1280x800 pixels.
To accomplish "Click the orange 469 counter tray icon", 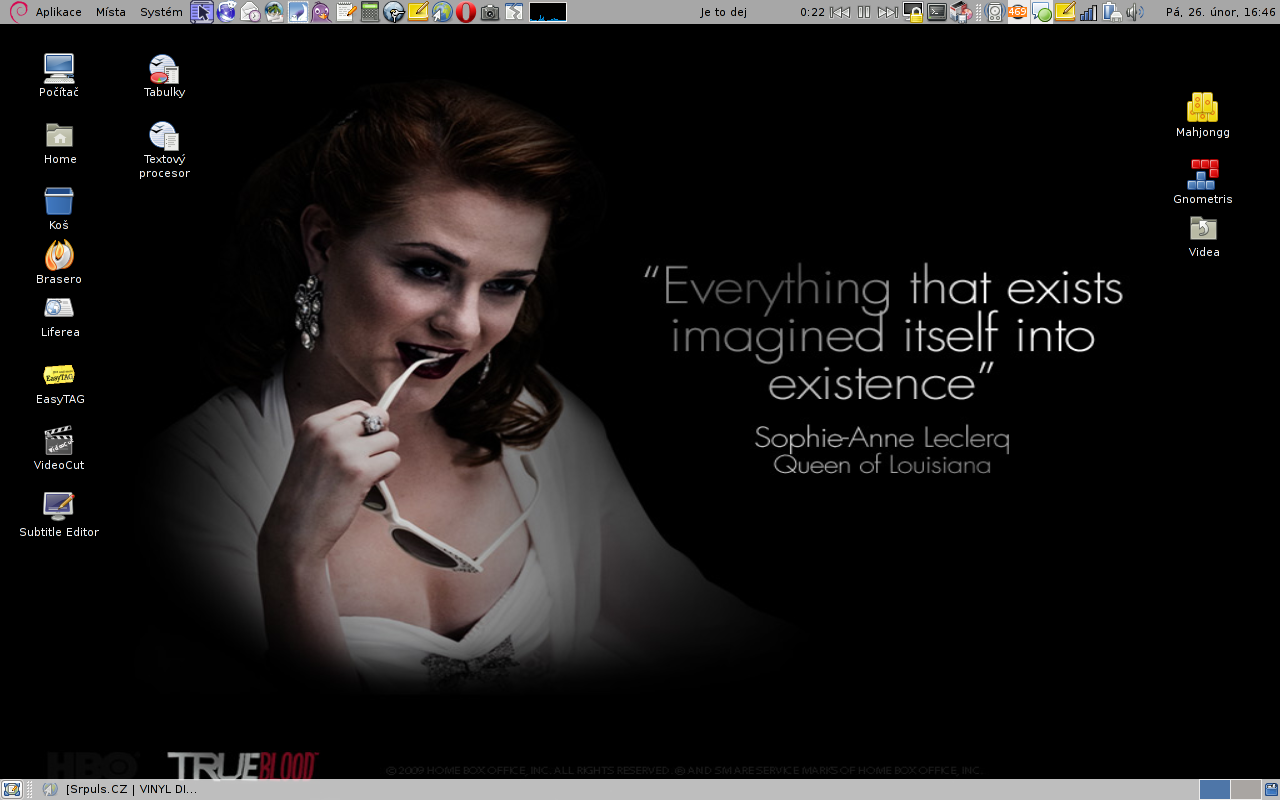I will pos(1018,12).
